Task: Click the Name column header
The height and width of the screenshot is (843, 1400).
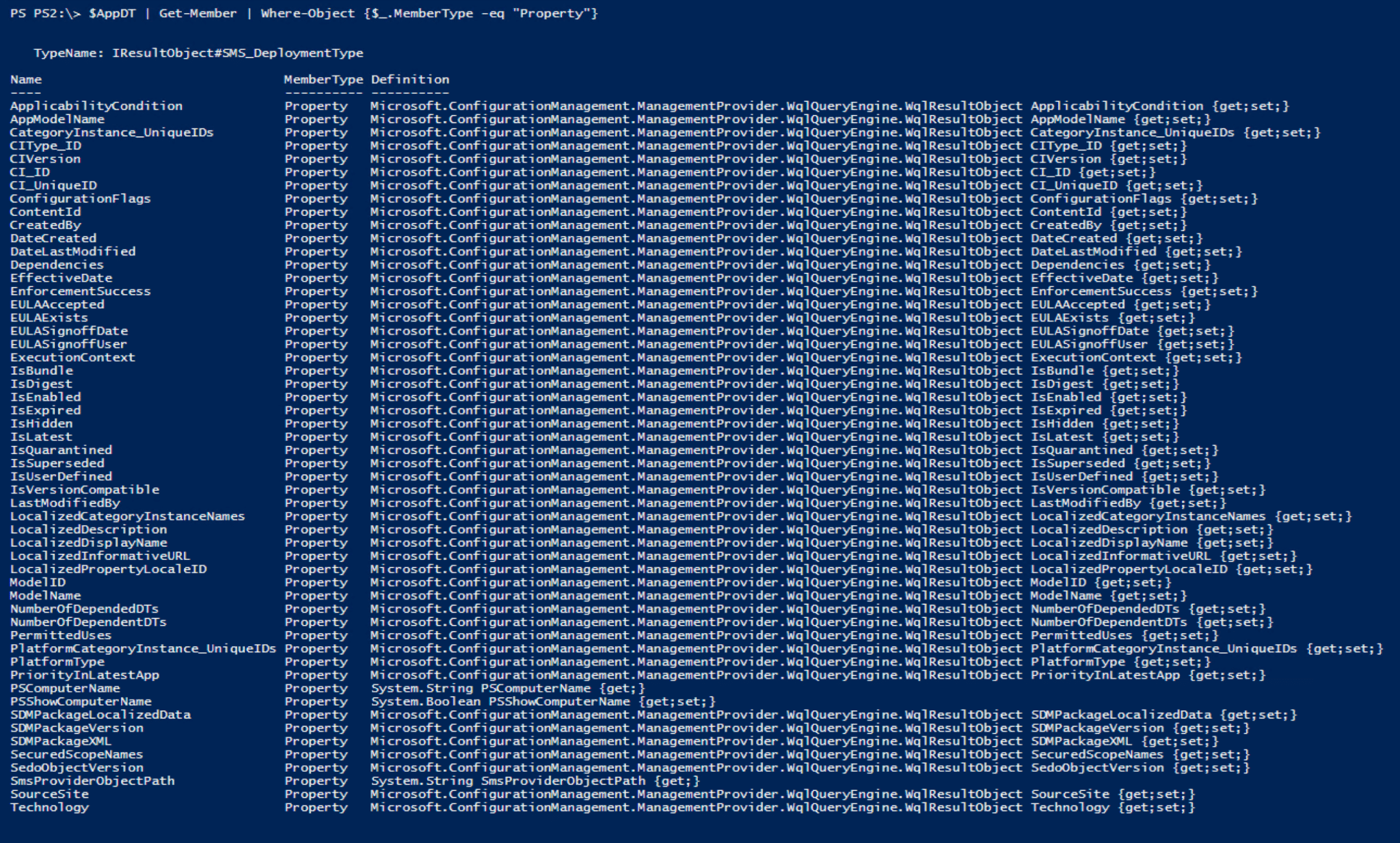Action: tap(26, 79)
